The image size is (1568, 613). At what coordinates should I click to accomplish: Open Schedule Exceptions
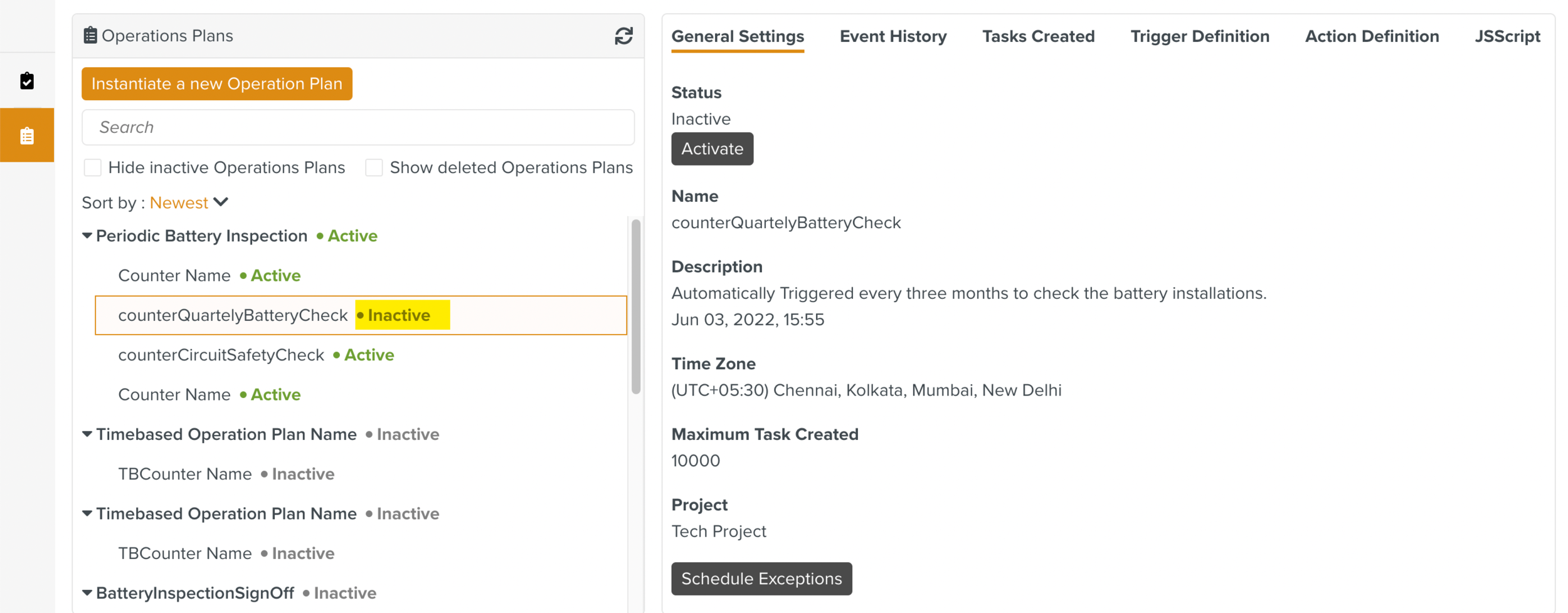[x=761, y=579]
